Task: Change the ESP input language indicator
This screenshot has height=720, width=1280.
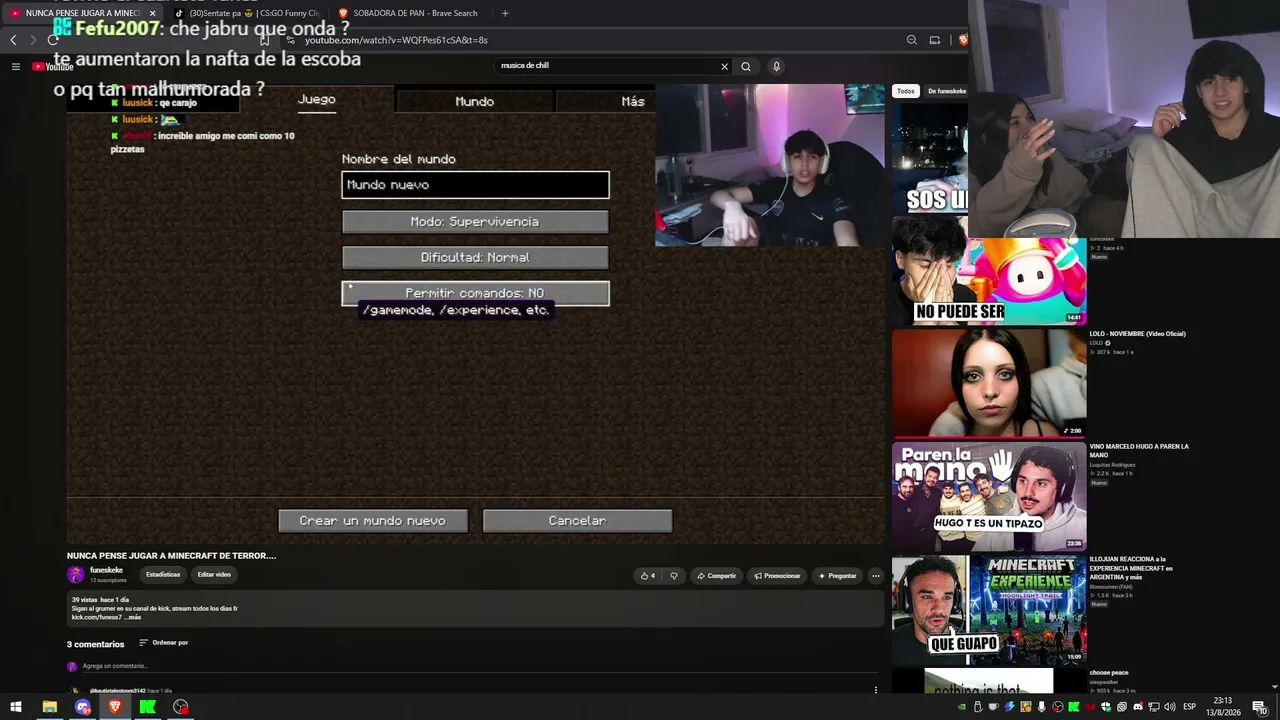Action: pos(1189,707)
